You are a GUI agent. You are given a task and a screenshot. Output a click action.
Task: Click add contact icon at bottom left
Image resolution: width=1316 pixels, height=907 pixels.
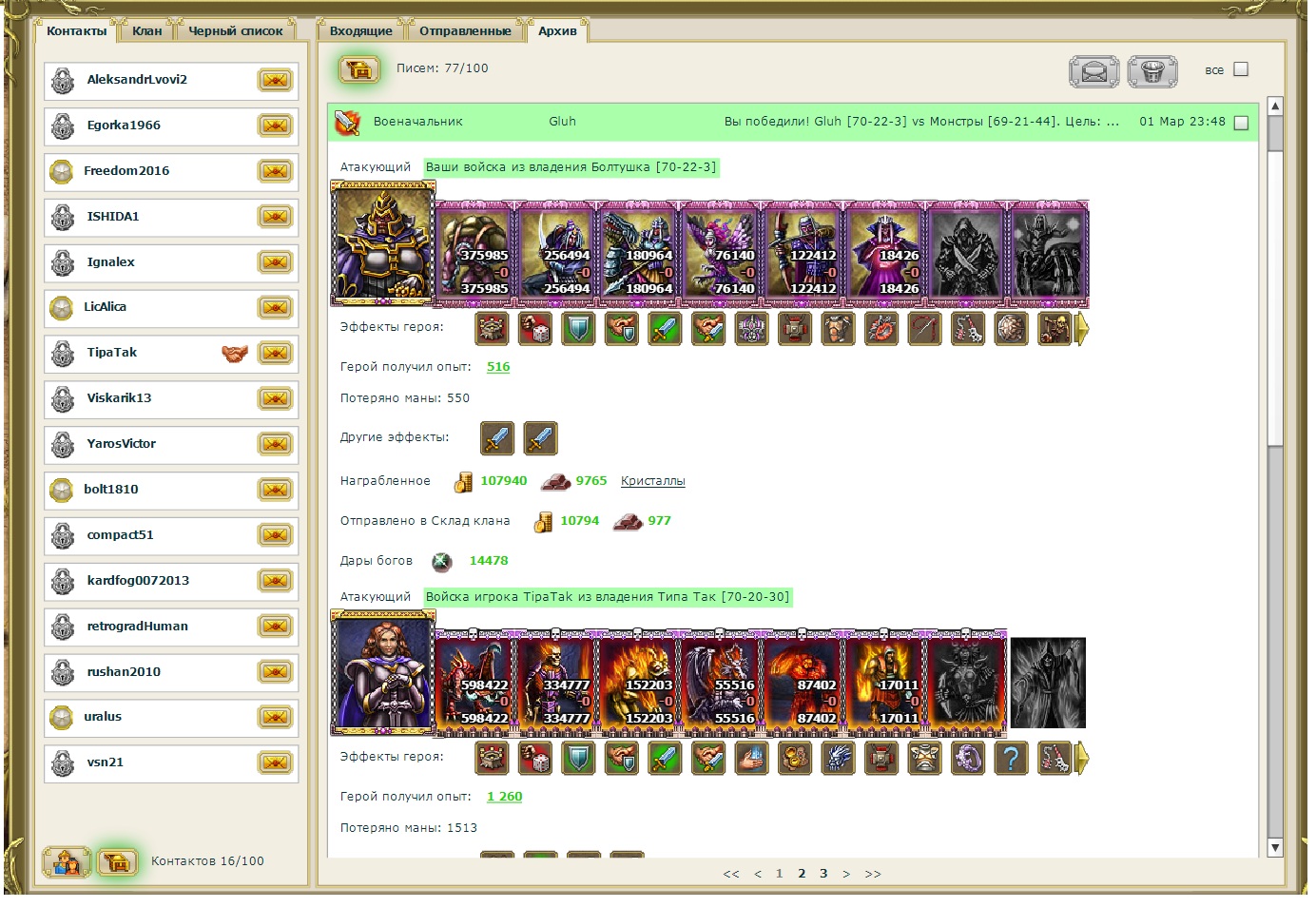[67, 862]
